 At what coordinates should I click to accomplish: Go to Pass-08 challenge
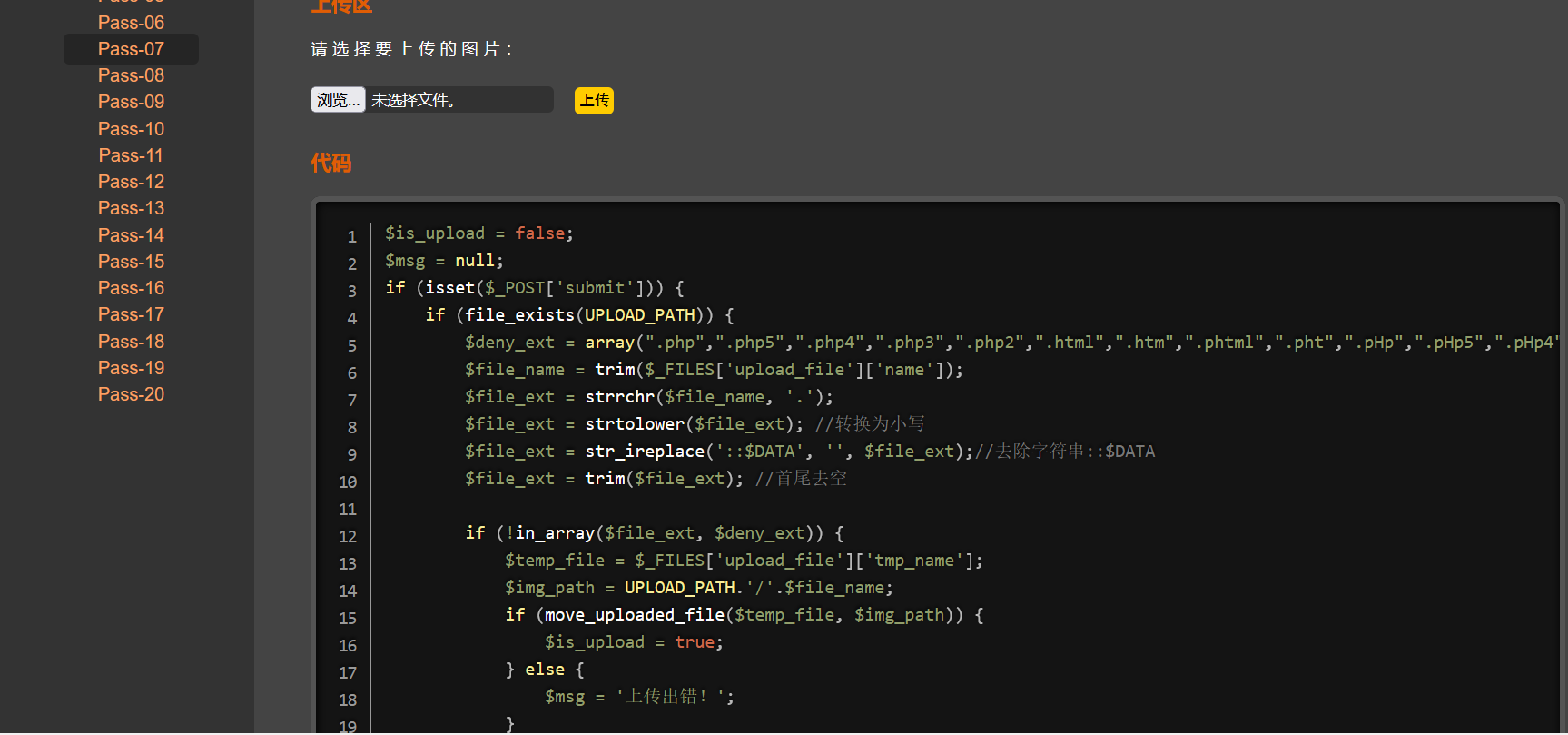pyautogui.click(x=131, y=75)
